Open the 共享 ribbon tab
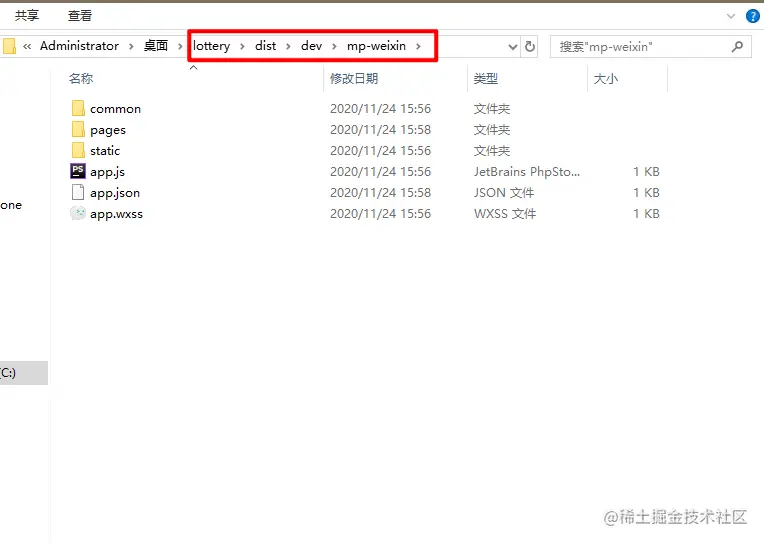The image size is (764, 543). 27,16
